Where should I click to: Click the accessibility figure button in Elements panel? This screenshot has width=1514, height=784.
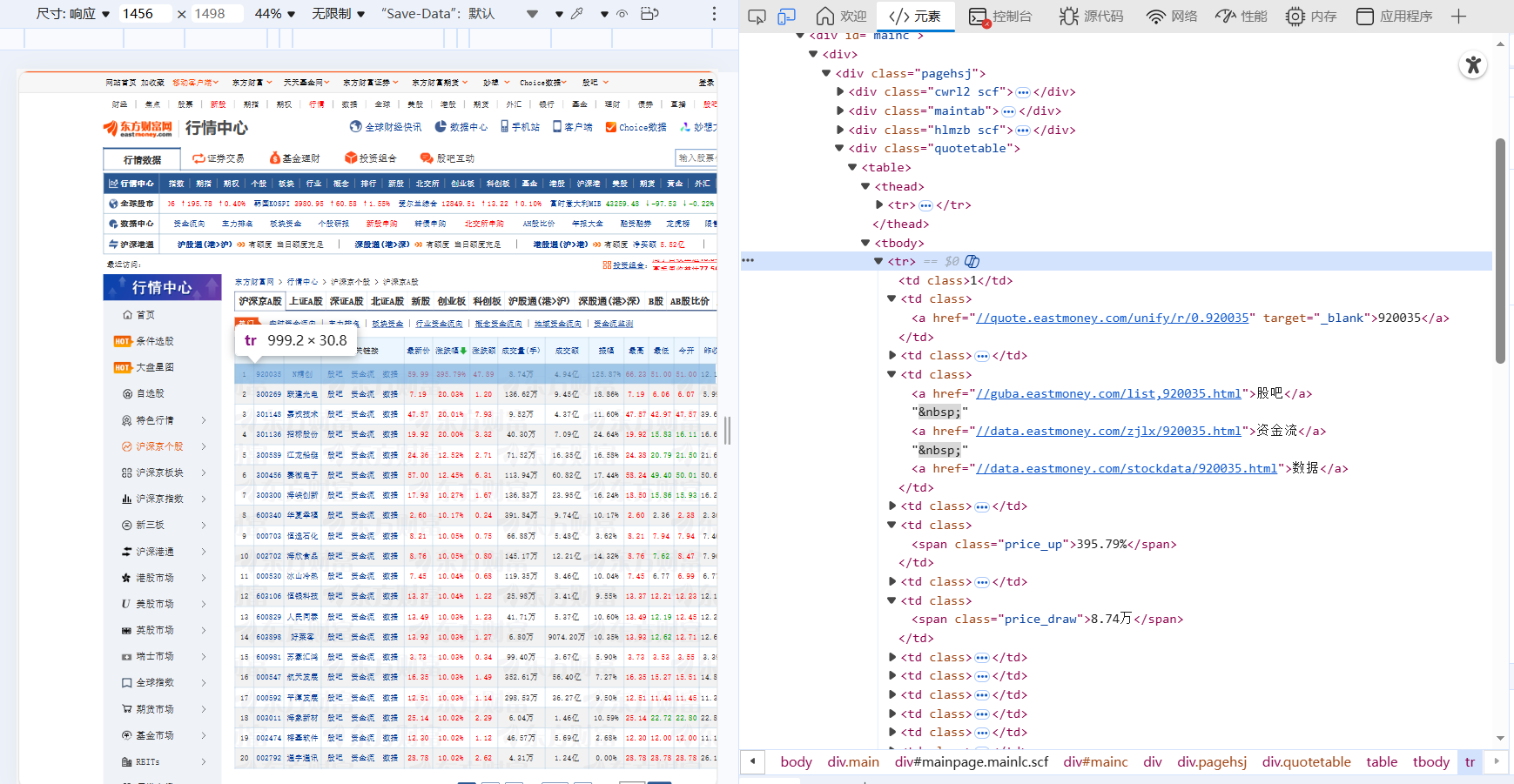click(1473, 65)
